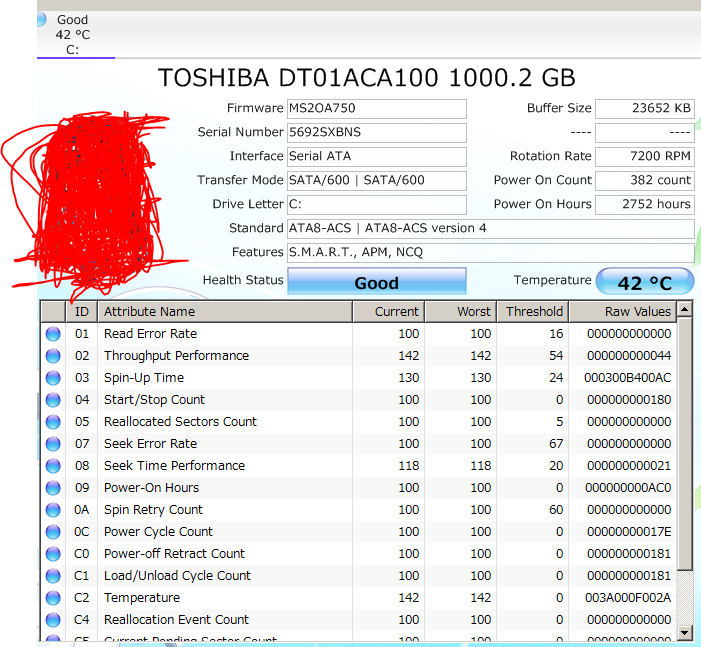Click the 42 °C temperature button
The height and width of the screenshot is (647, 701).
tap(645, 281)
